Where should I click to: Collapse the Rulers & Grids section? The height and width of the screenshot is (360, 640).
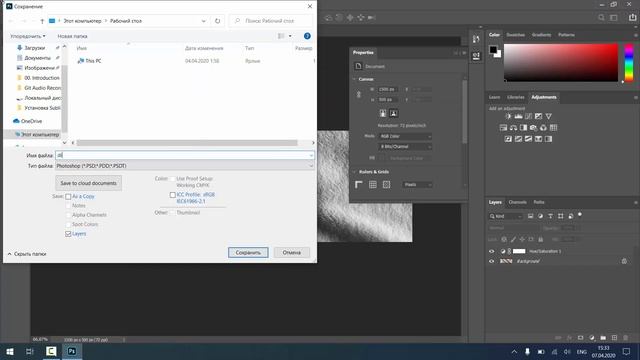[x=354, y=172]
